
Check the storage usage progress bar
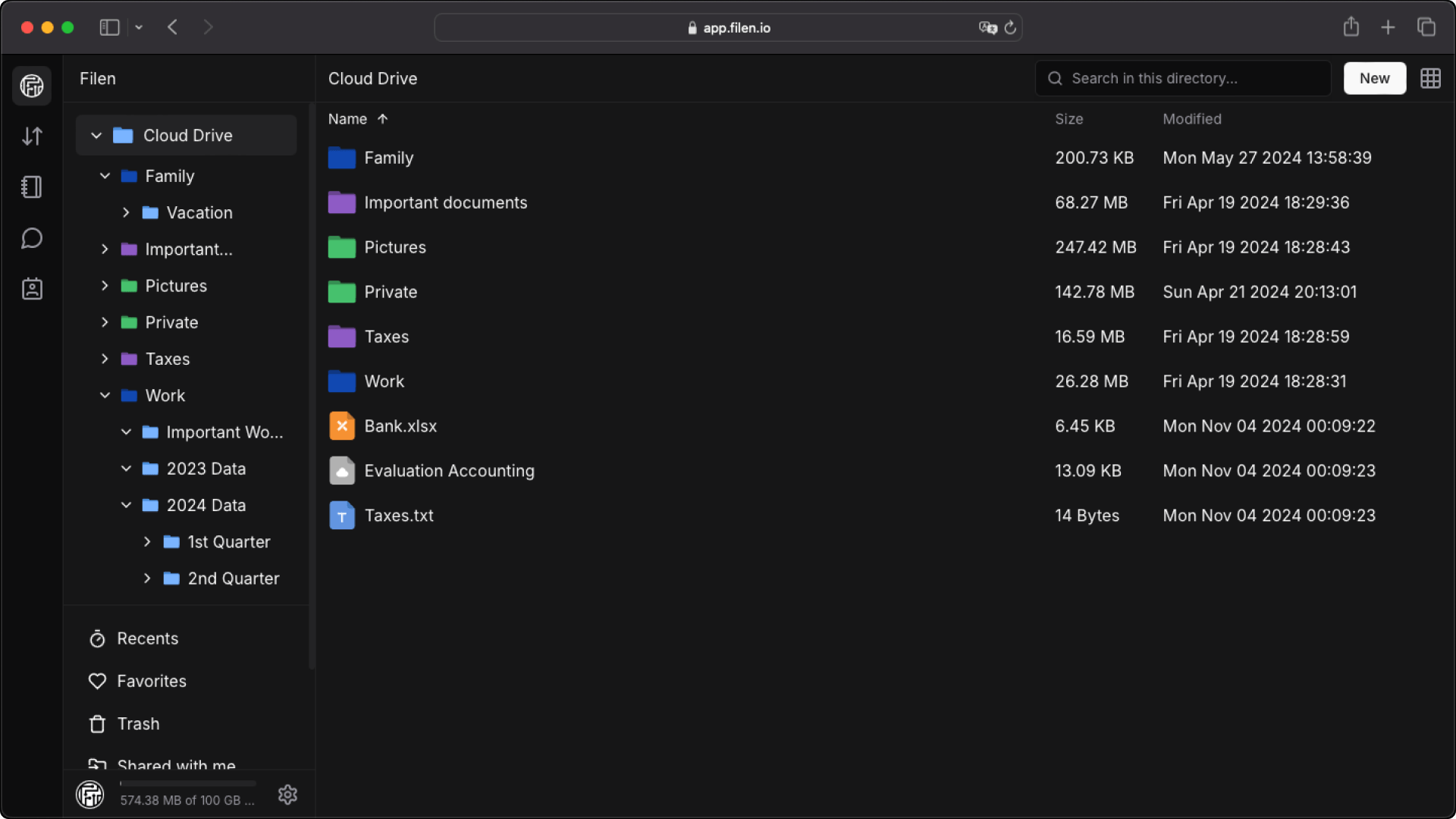click(x=187, y=783)
